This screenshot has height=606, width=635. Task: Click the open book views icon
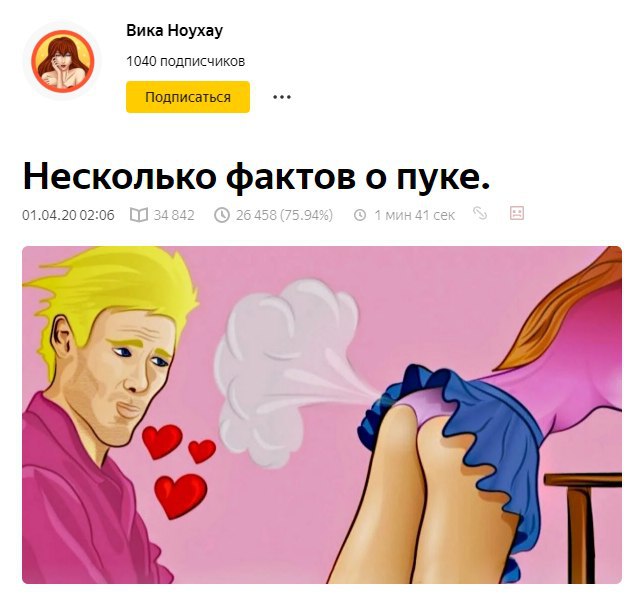(139, 215)
